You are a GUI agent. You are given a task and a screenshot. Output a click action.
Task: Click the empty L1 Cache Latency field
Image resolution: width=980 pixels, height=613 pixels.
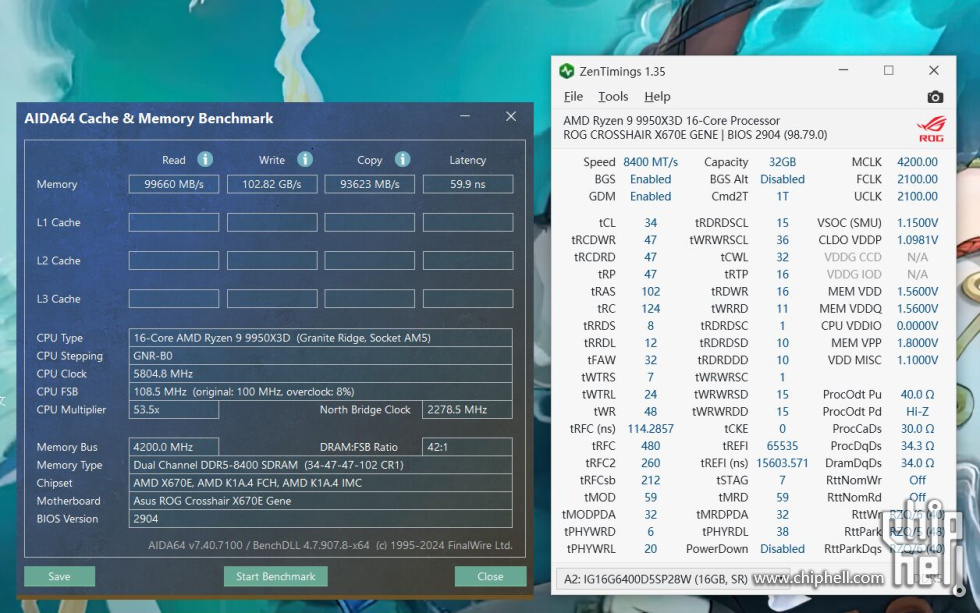[x=468, y=222]
